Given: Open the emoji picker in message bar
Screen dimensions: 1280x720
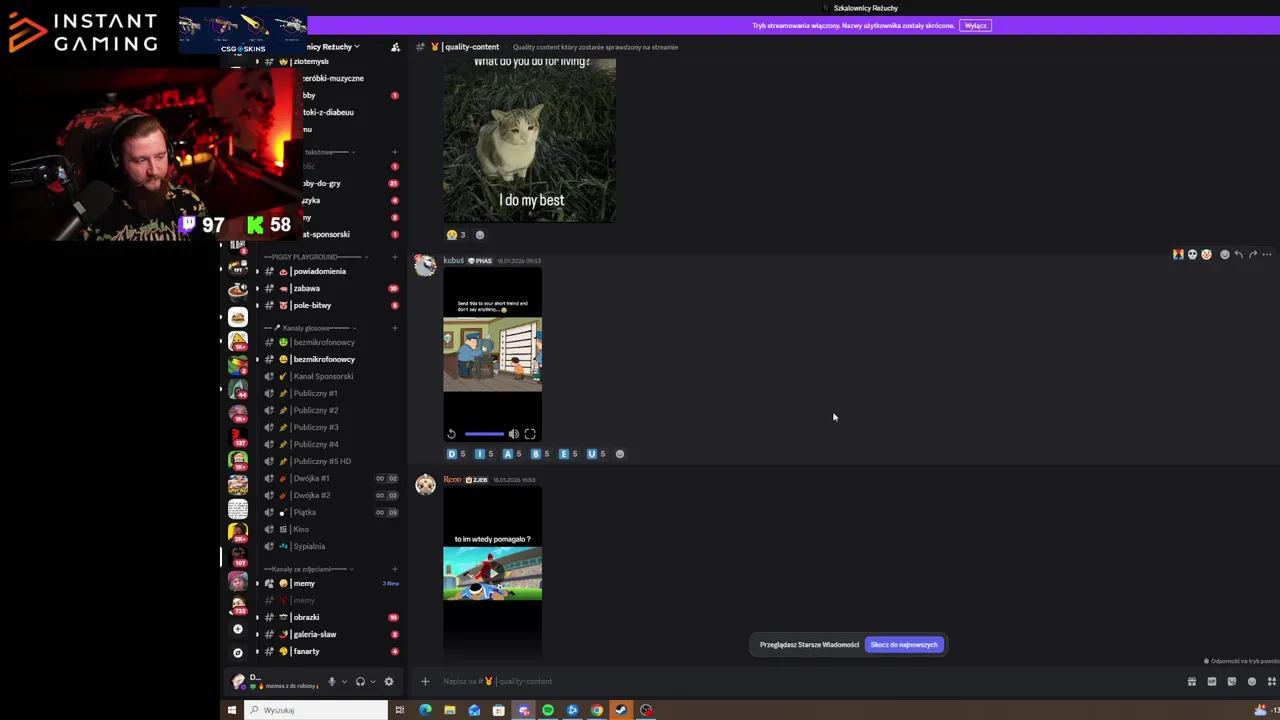Looking at the screenshot, I should (x=1252, y=681).
